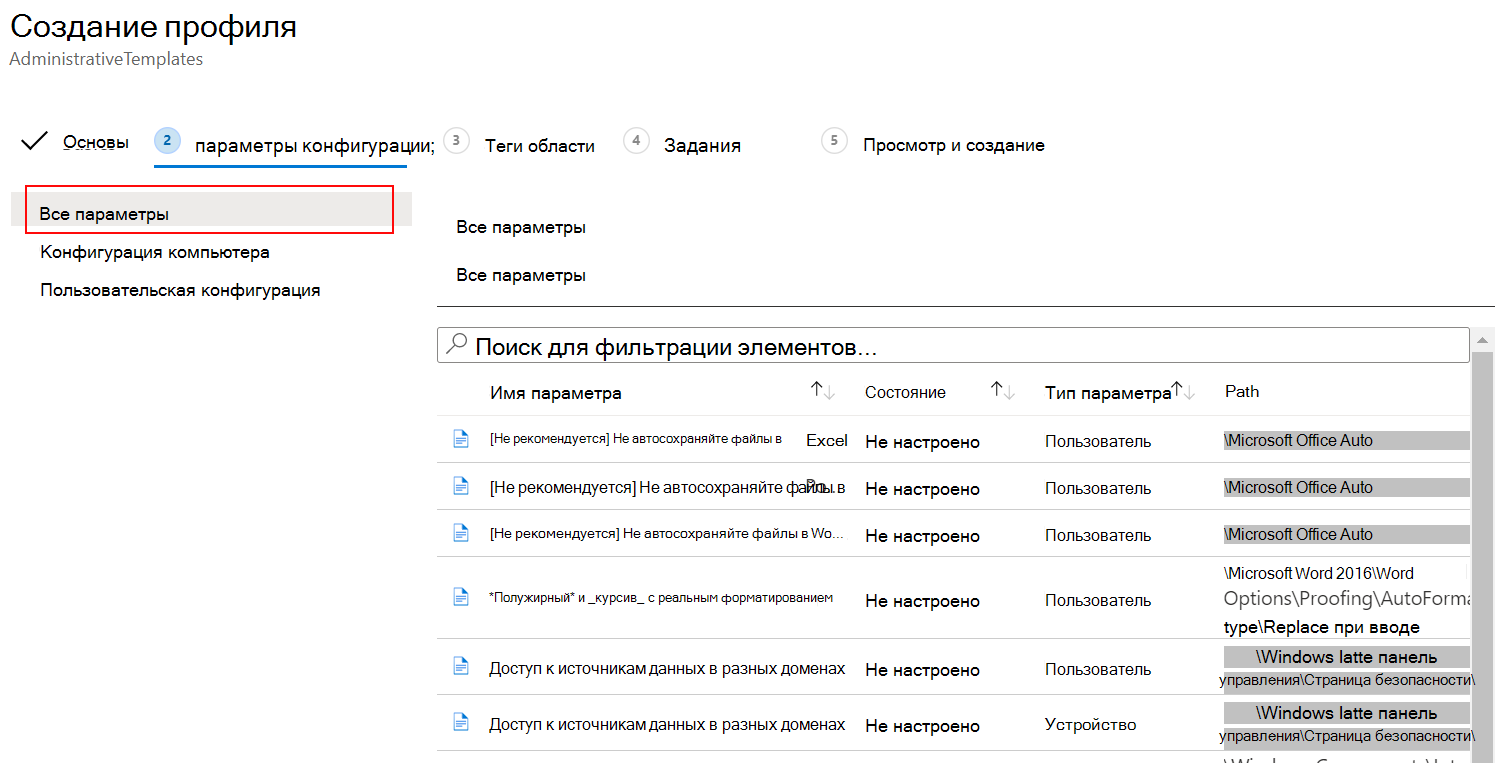Click the document icon of the "Доступ к источникам данных" row with type Устройство

[x=461, y=722]
